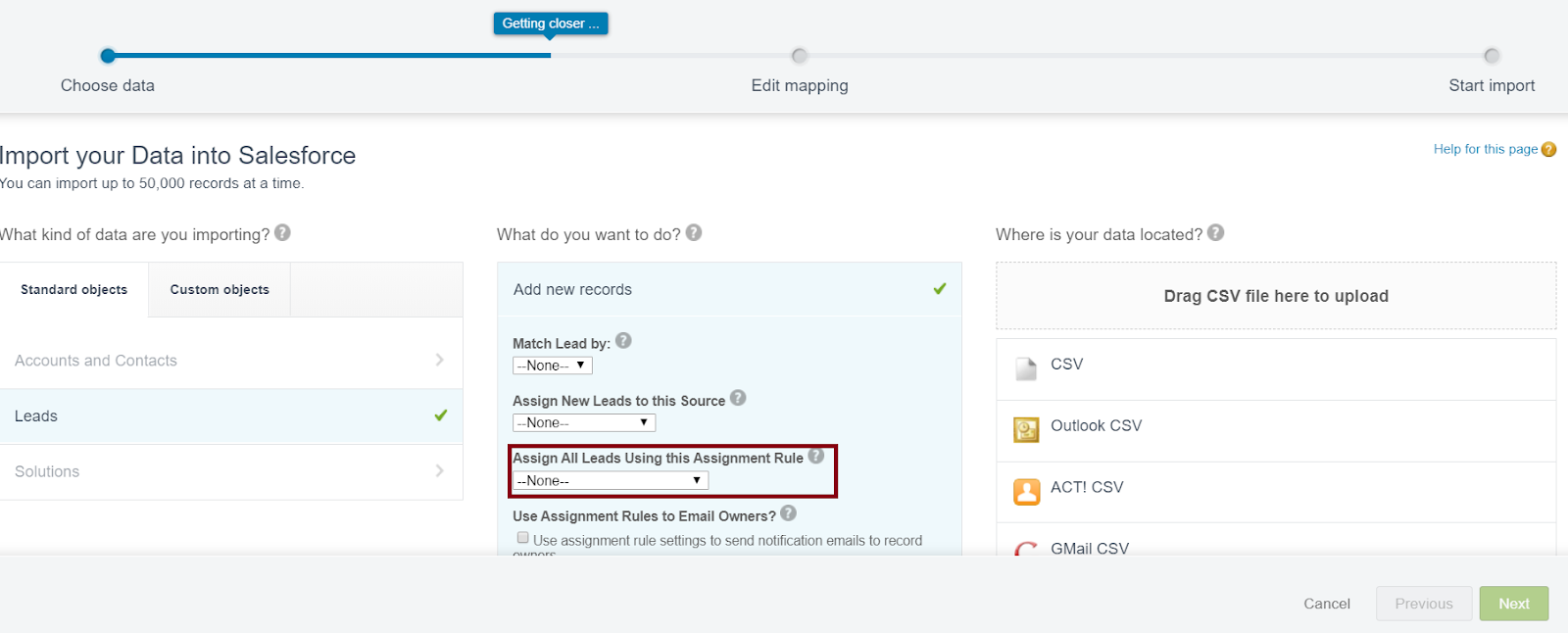Click the orange help icon beside Help for this page

[1548, 149]
